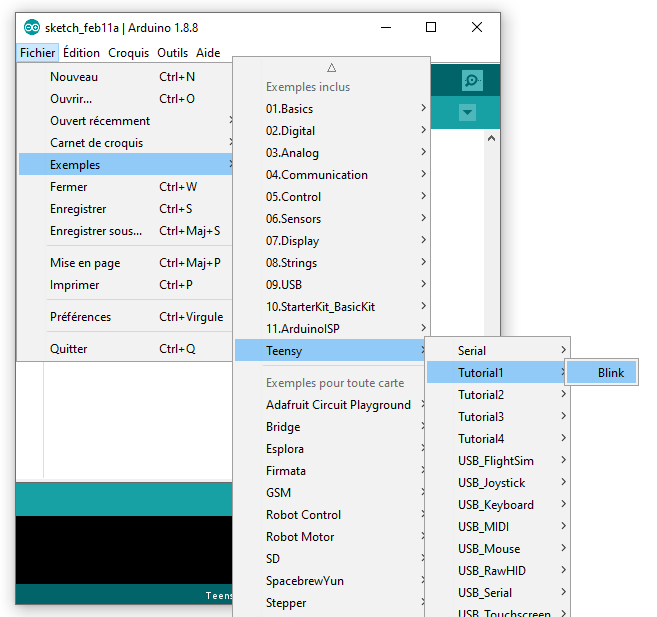Click the editor scrollbar up arrow
Viewport: 657px width, 617px height.
pyautogui.click(x=491, y=138)
